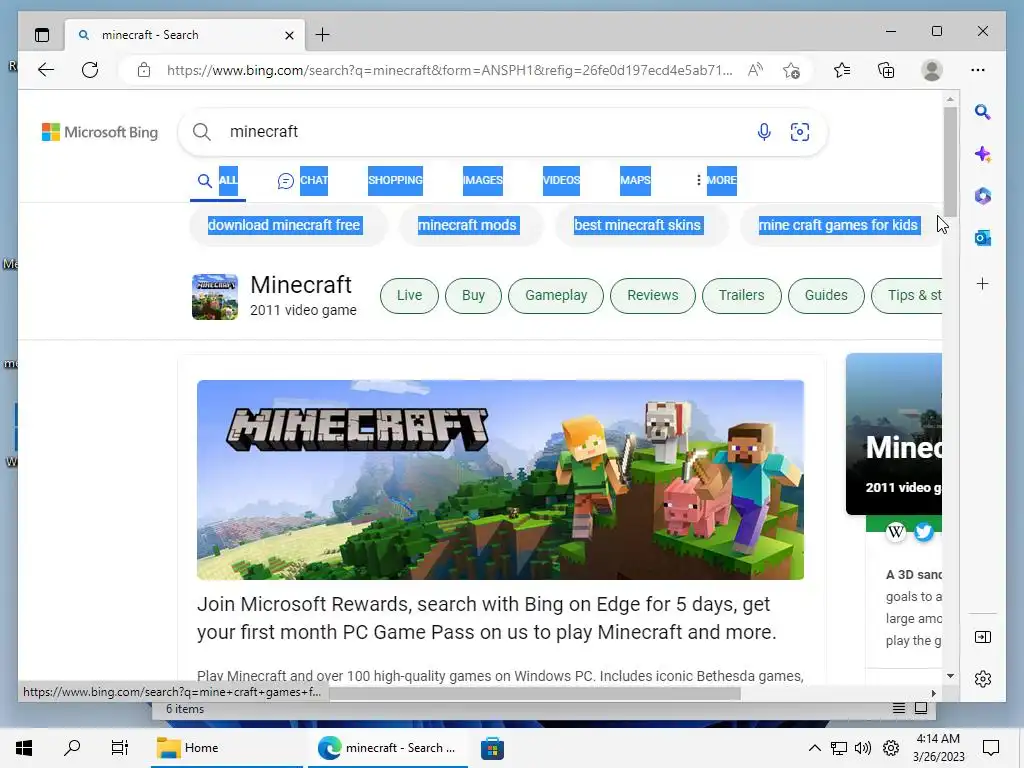Add this page to favorites
Image resolution: width=1024 pixels, height=768 pixels.
(x=792, y=70)
